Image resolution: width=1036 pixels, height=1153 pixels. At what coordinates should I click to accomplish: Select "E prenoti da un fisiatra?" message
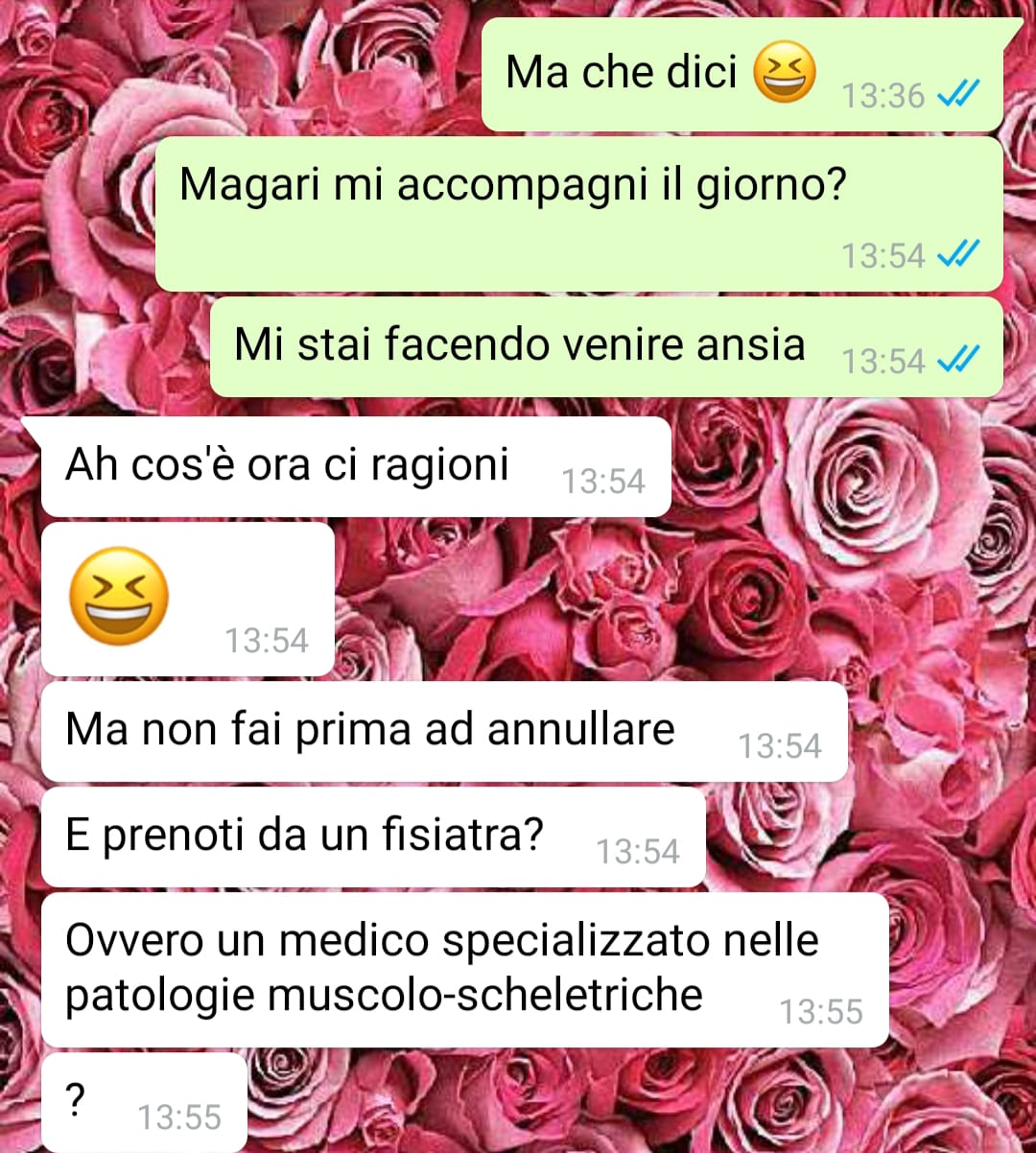pos(373,837)
